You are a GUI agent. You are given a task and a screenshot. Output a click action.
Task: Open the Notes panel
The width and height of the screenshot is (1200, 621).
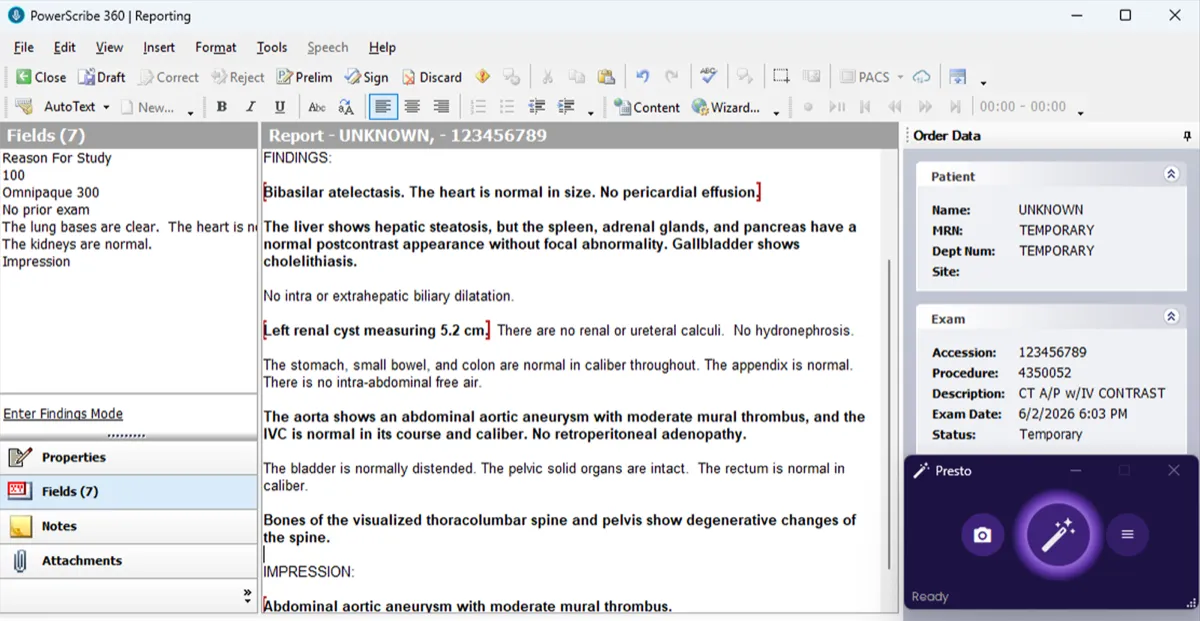(129, 526)
